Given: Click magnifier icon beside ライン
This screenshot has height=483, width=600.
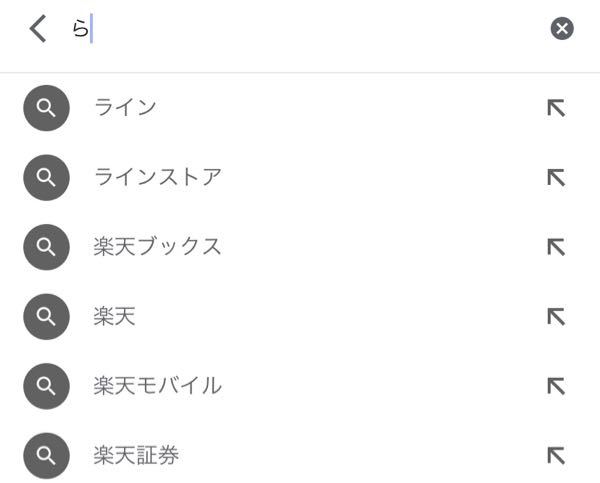Looking at the screenshot, I should coord(46,108).
